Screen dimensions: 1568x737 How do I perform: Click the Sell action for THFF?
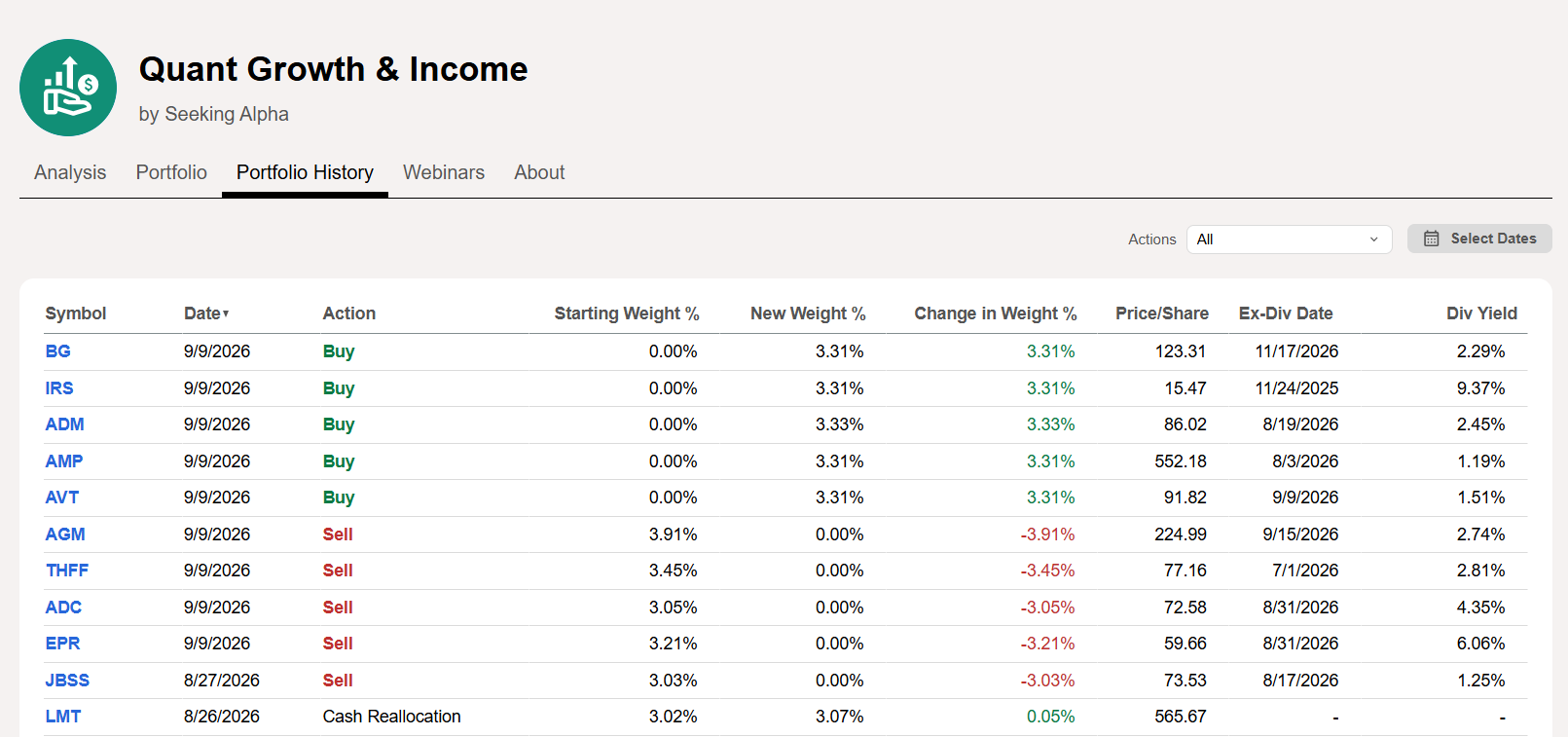click(338, 571)
